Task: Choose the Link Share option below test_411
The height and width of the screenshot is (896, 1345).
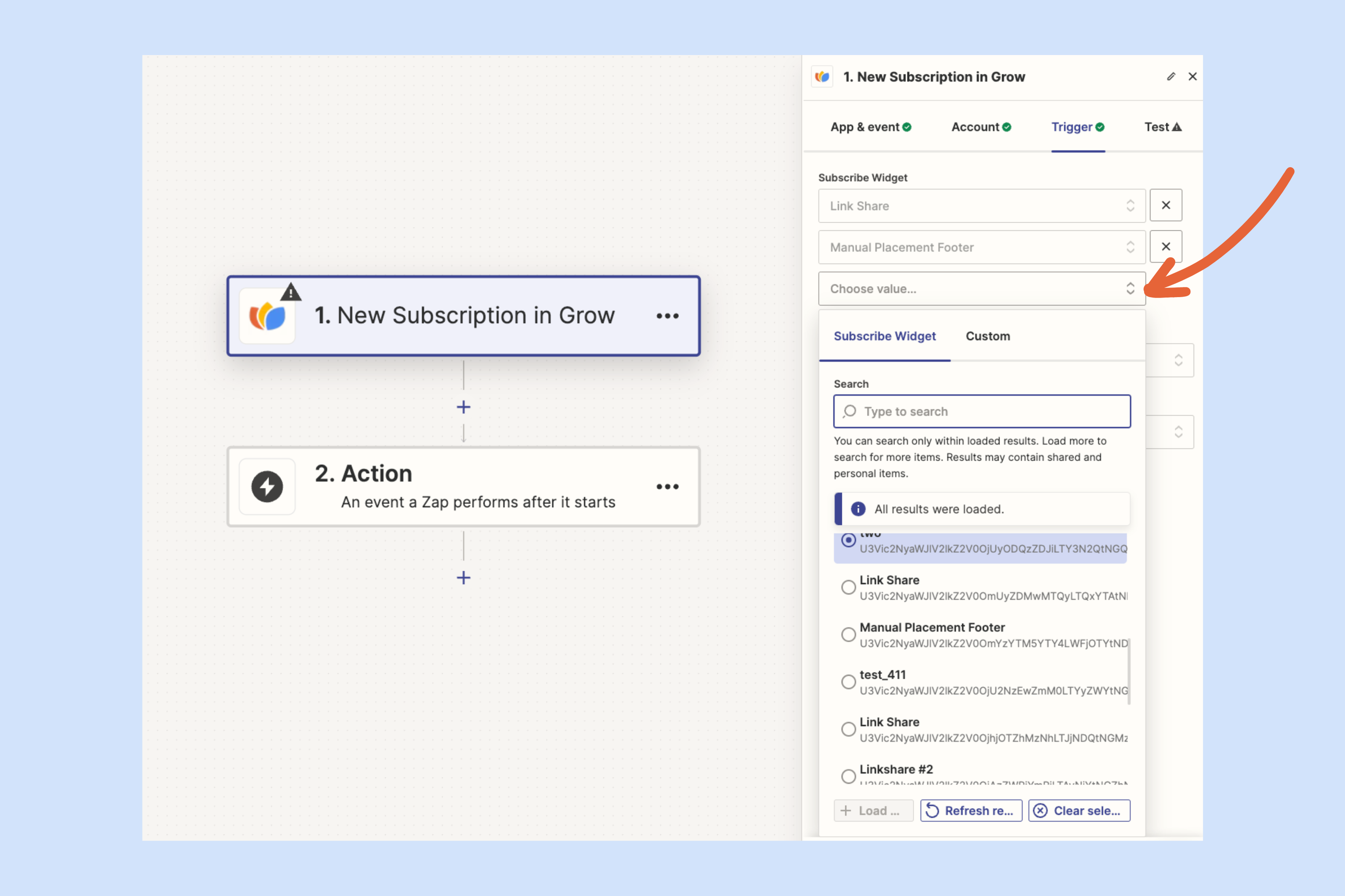Action: click(x=849, y=730)
